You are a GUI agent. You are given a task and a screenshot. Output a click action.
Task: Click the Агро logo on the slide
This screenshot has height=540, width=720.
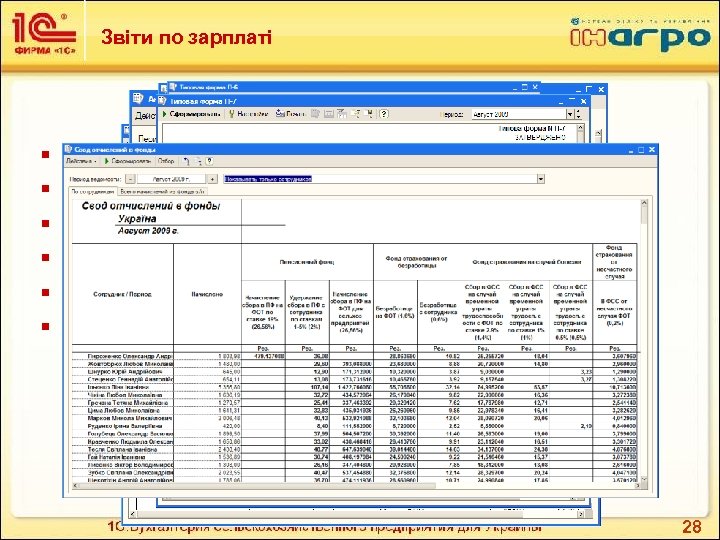[640, 35]
